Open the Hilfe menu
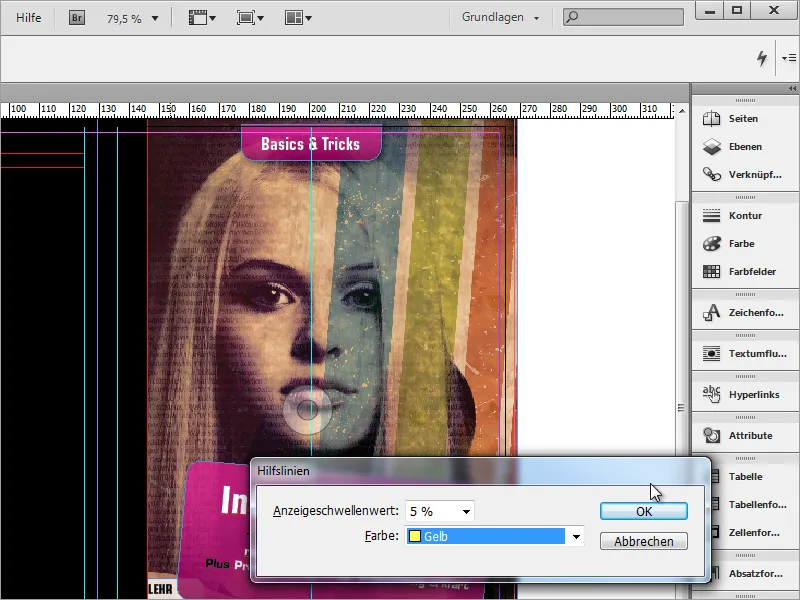800x600 pixels. (29, 17)
